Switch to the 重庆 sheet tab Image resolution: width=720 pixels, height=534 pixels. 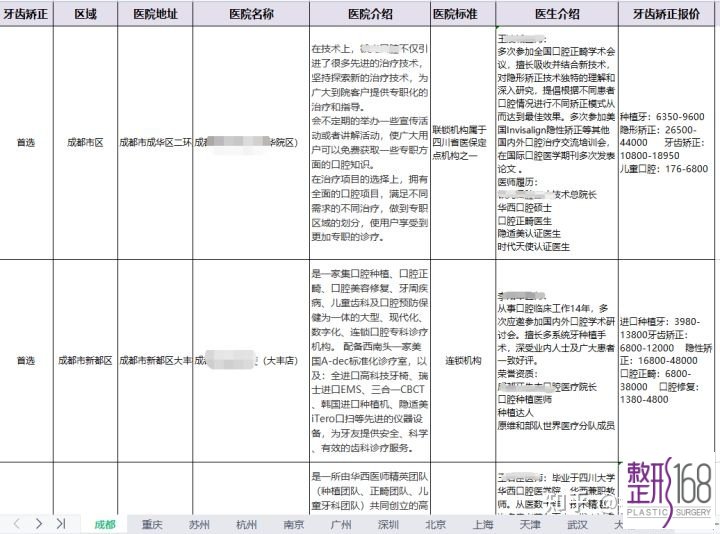152,524
